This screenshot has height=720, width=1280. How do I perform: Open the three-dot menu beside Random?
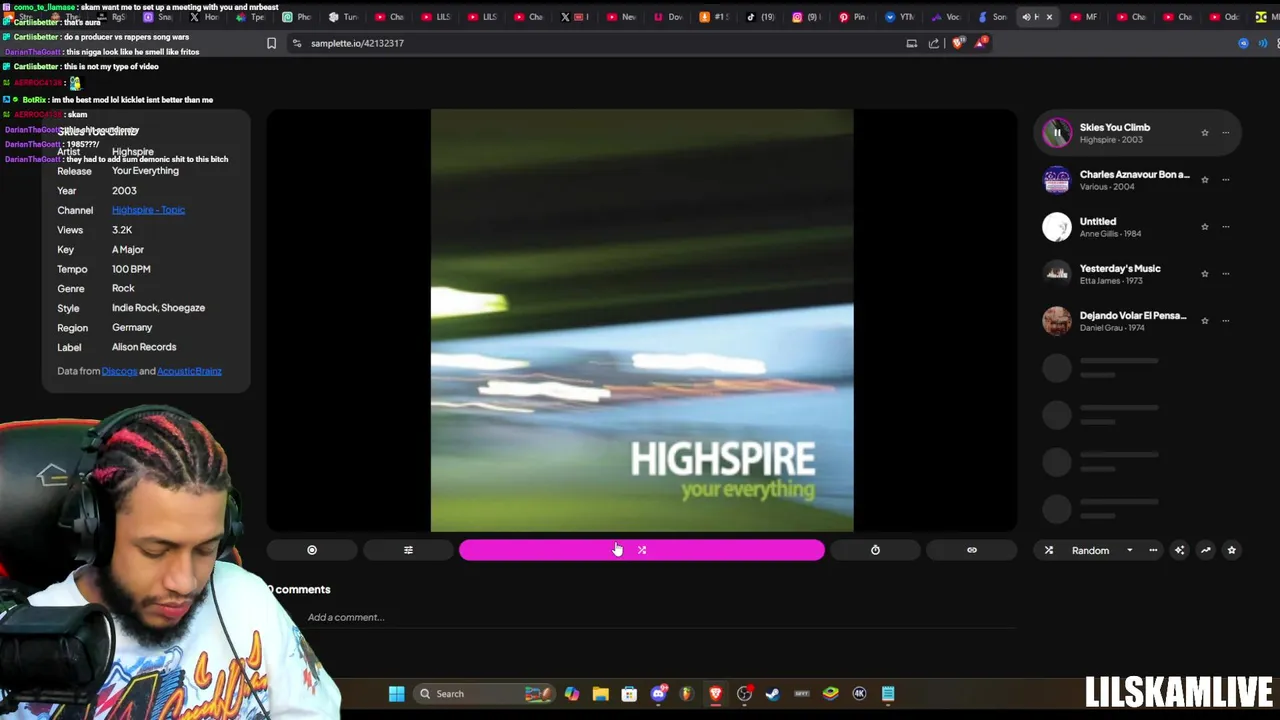tap(1153, 550)
